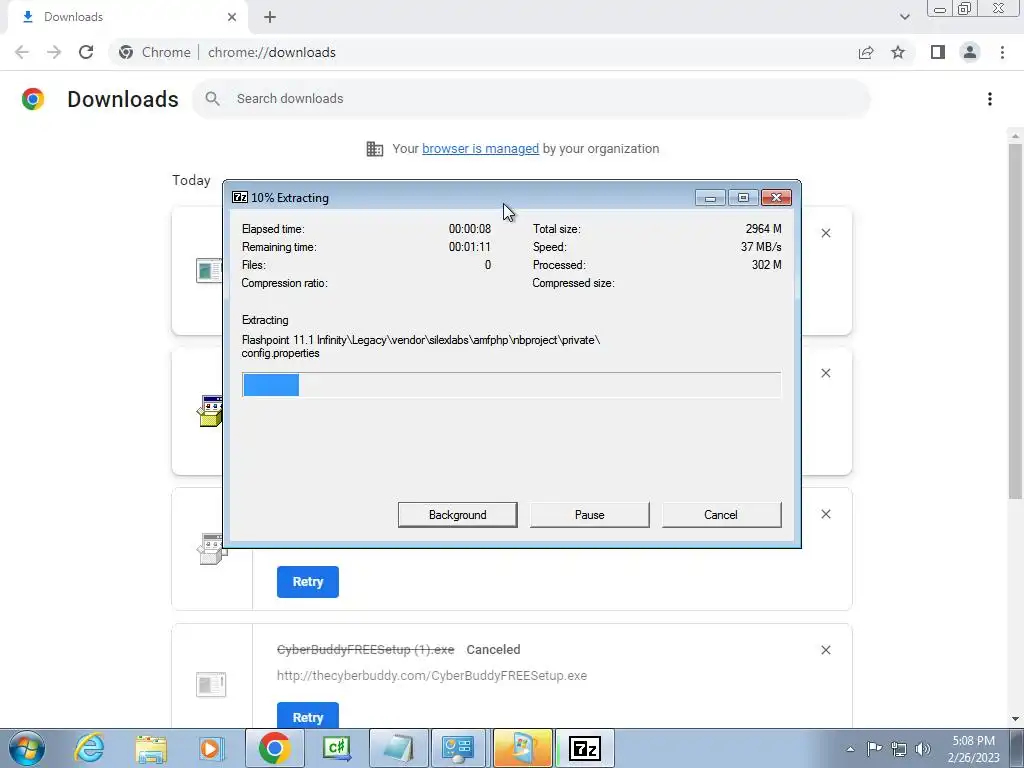
Task: Open the taskbar clock and date
Action: coord(973,749)
